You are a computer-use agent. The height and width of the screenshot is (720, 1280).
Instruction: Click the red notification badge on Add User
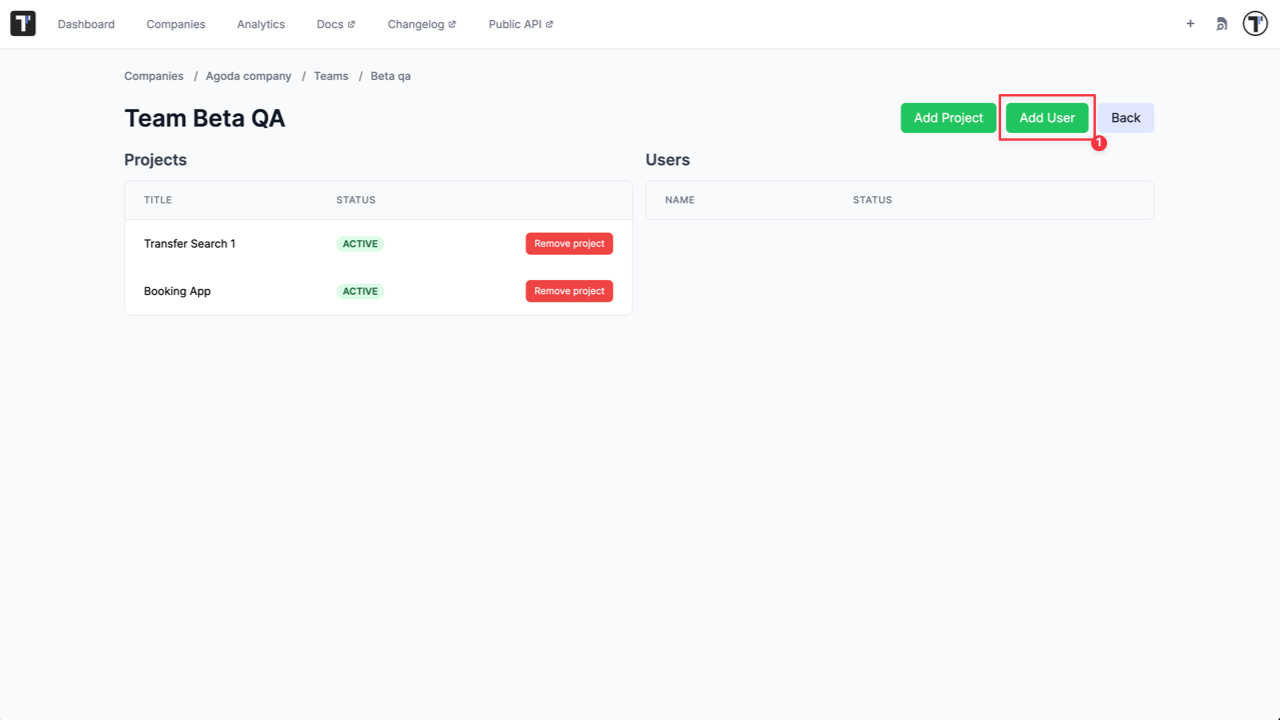(x=1099, y=142)
